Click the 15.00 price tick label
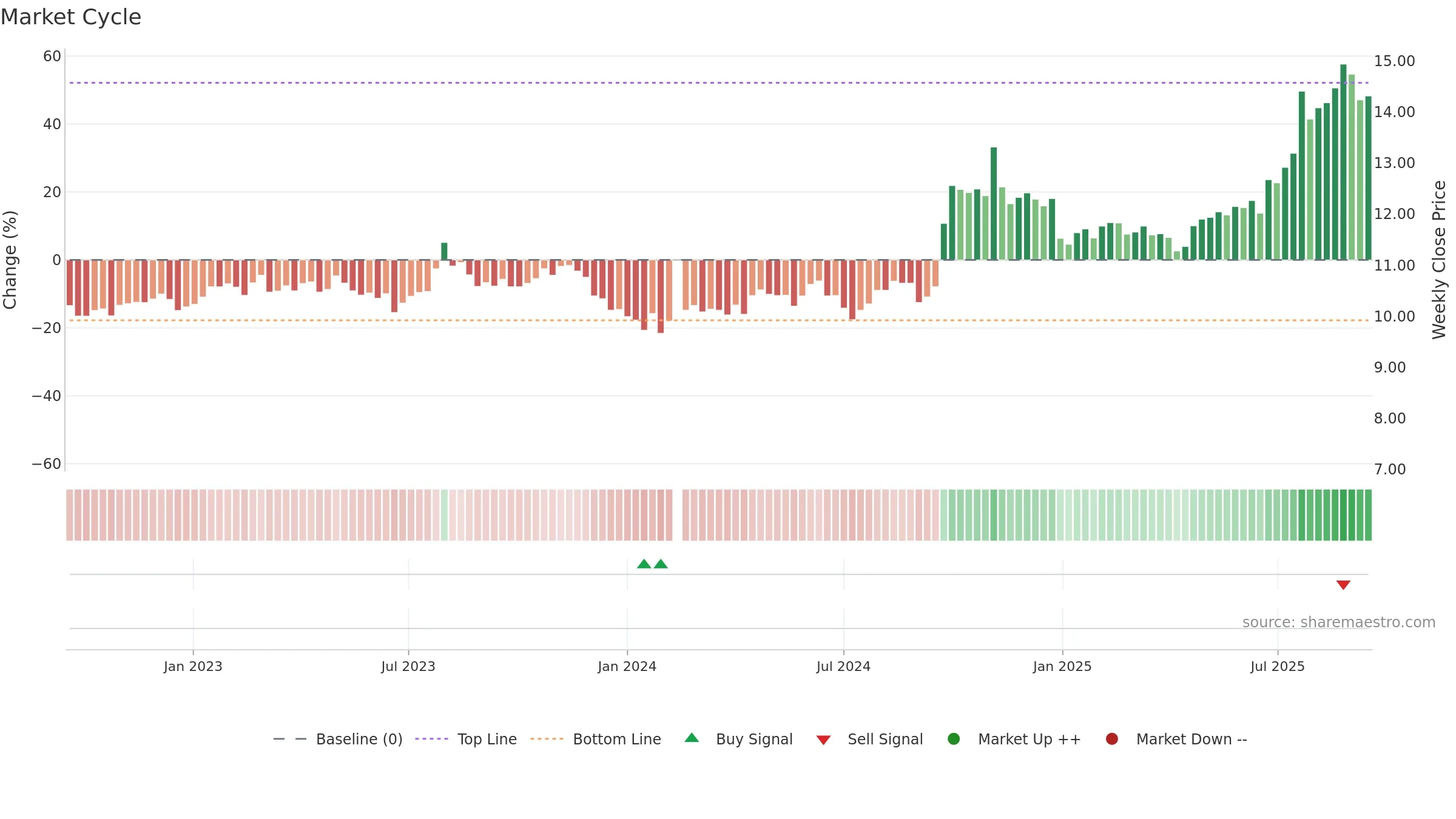Screen dimensions: 1456x819 tap(1394, 61)
